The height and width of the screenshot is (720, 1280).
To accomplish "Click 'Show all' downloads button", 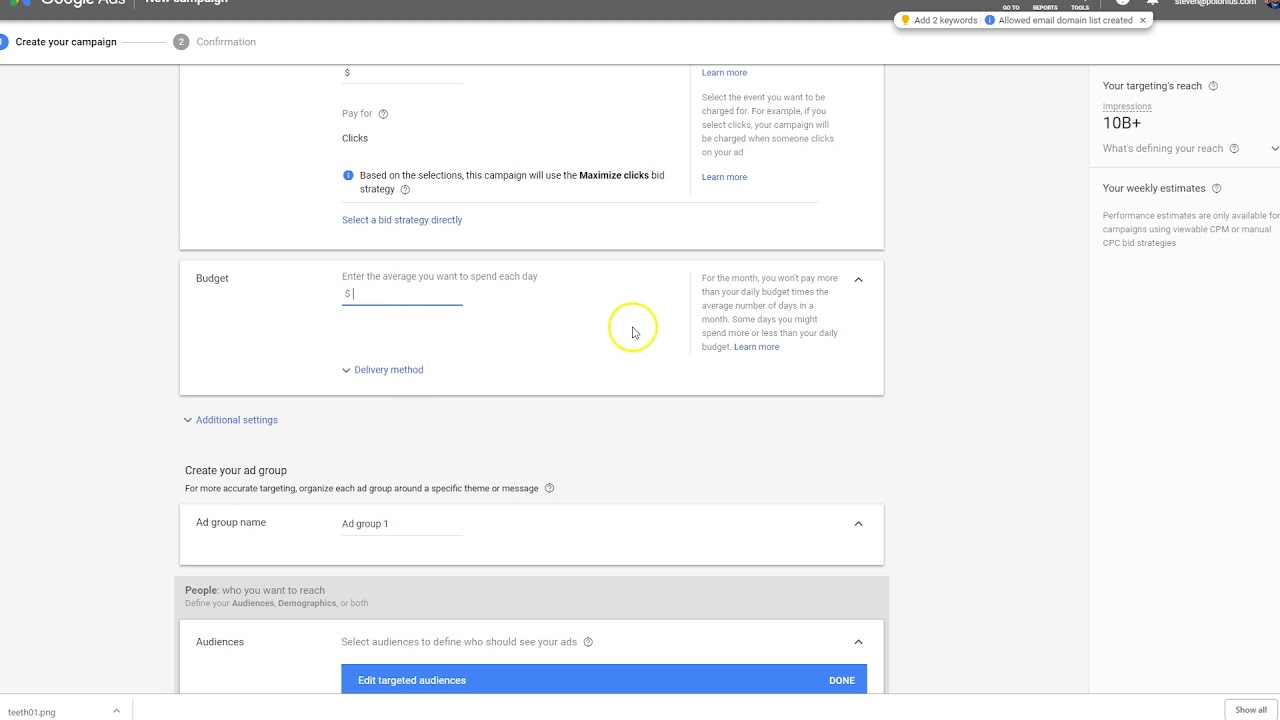I will [x=1251, y=710].
